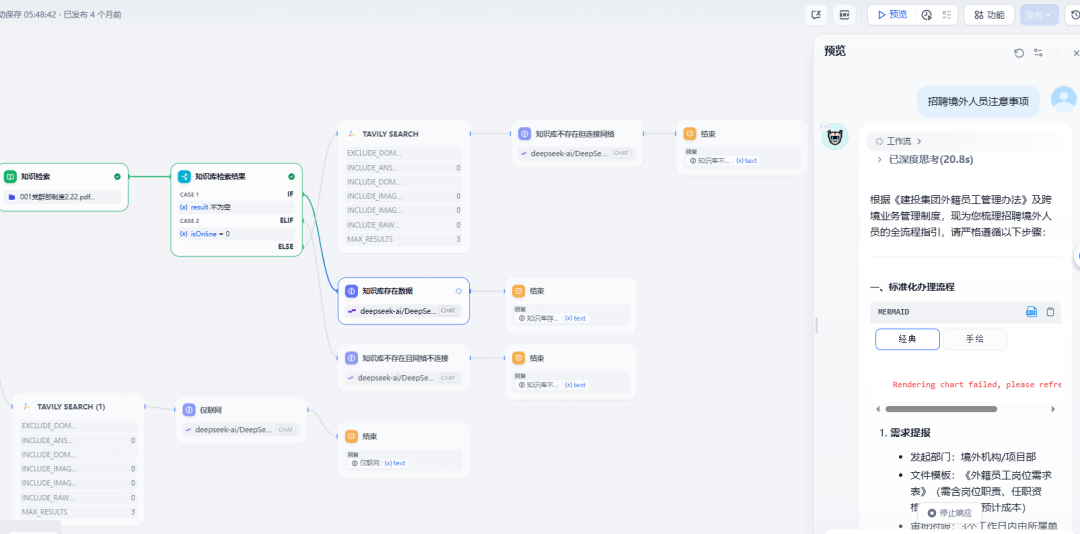Click the 停止响应 stop responding button
1080x534 pixels.
949,513
